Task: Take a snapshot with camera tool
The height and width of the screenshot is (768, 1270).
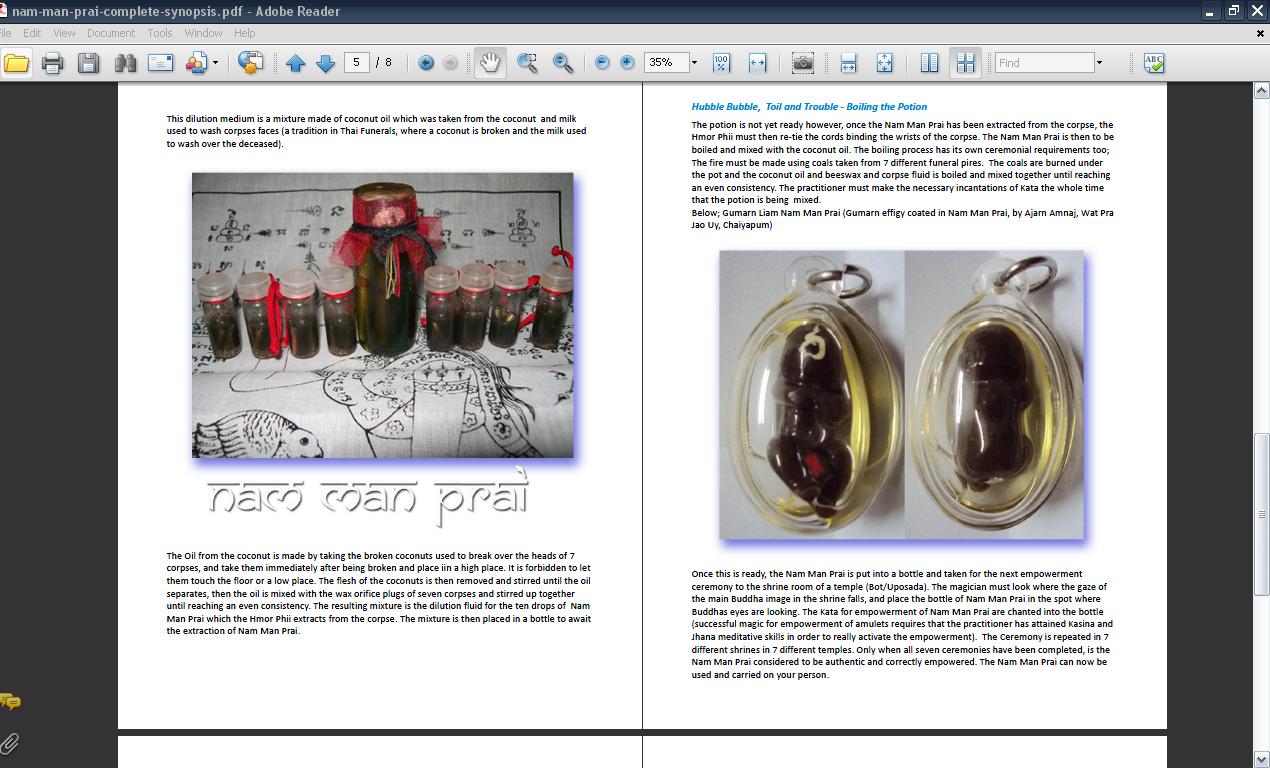Action: 802,63
